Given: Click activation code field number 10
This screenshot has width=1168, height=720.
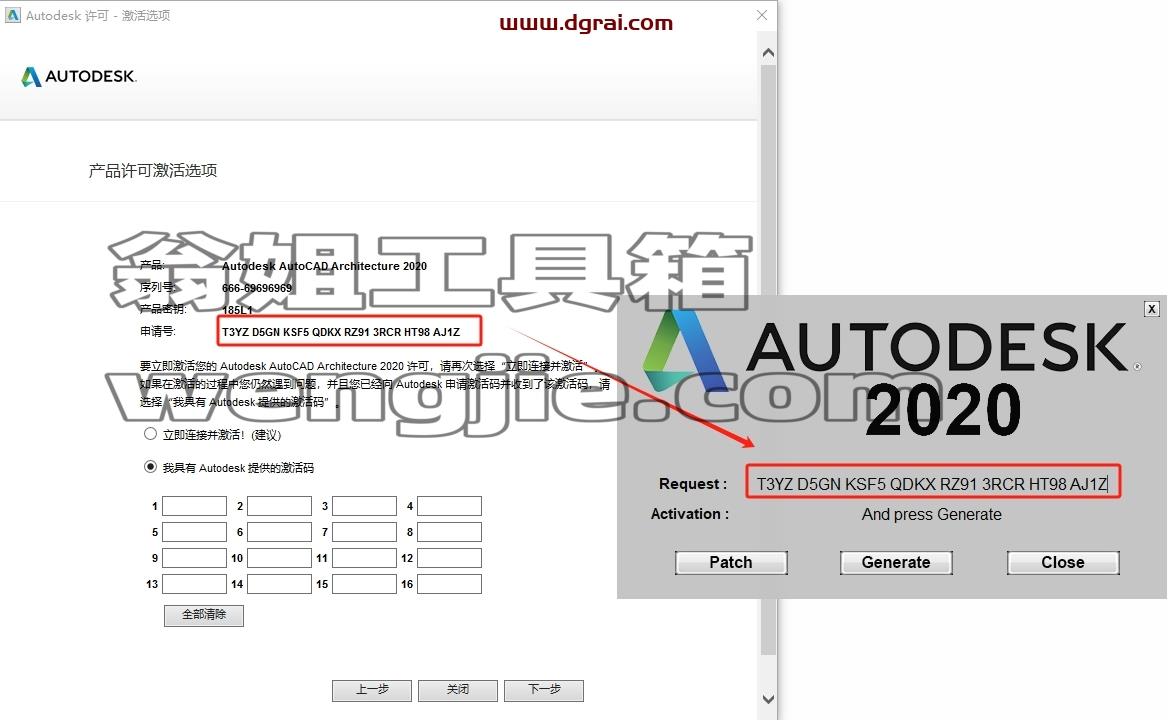Looking at the screenshot, I should pos(279,558).
